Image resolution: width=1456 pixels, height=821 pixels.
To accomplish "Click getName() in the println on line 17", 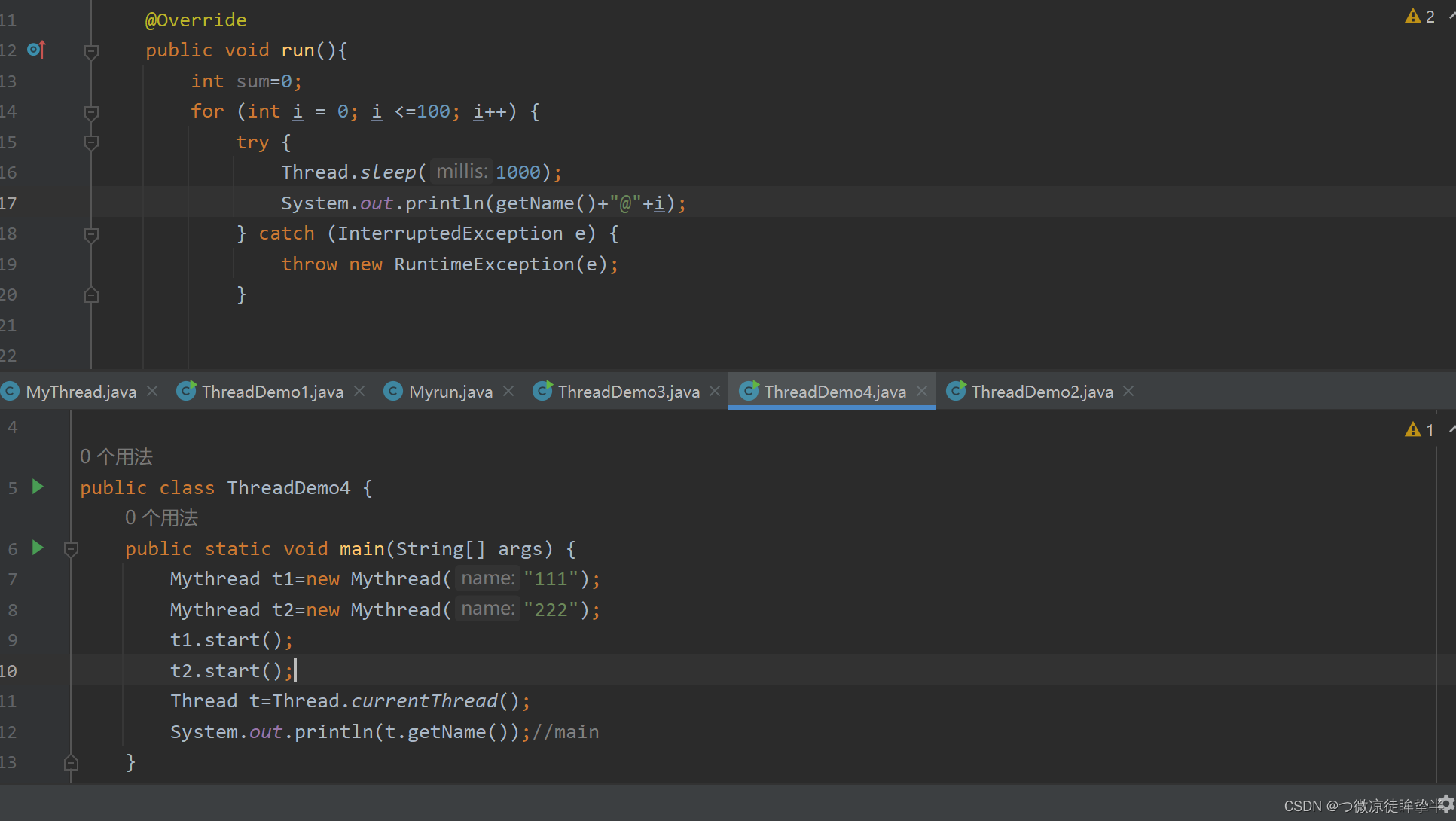I will (x=546, y=203).
